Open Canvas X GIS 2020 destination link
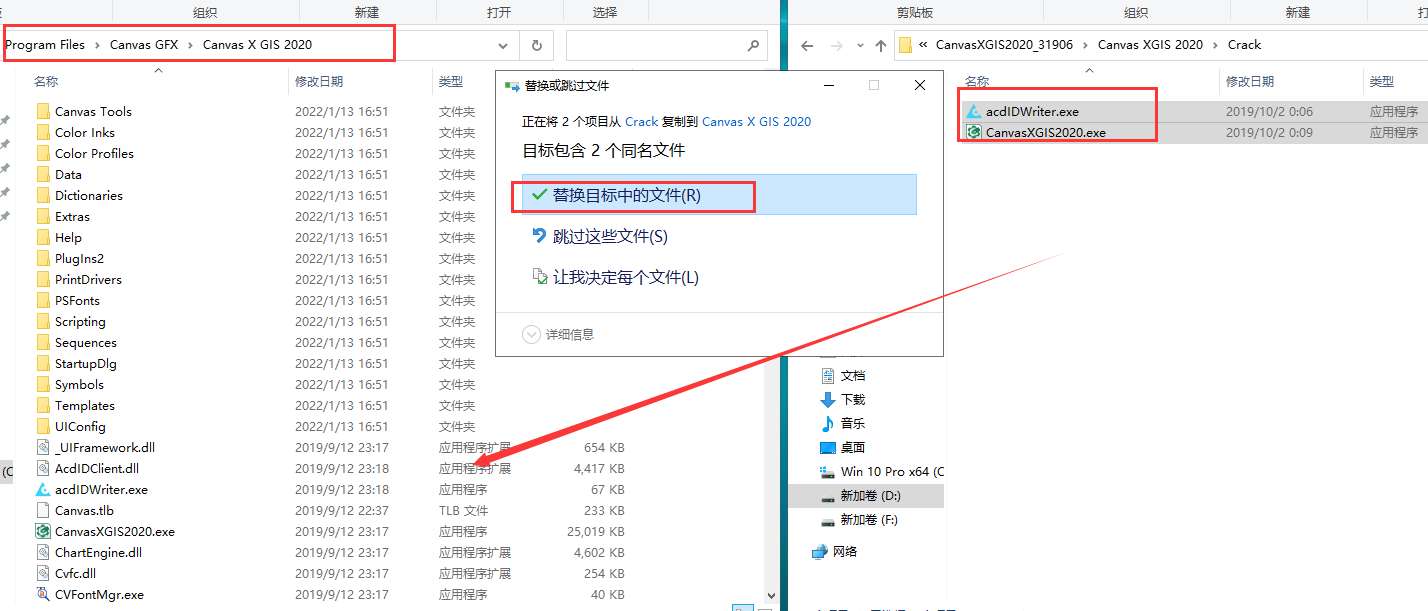The width and height of the screenshot is (1428, 611). (x=757, y=121)
